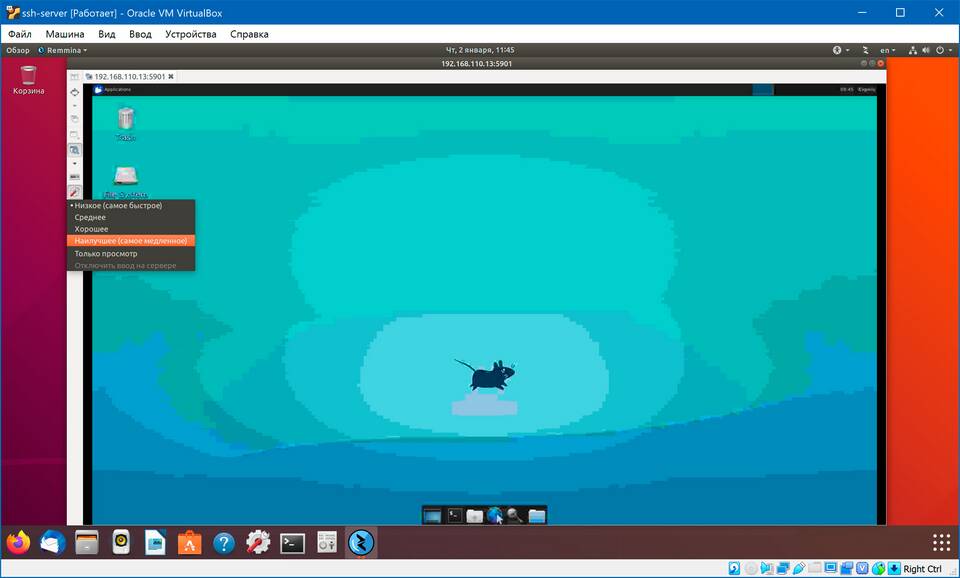Open the home folder in remote dock
Viewport: 960px width, 578px height.
click(x=536, y=516)
